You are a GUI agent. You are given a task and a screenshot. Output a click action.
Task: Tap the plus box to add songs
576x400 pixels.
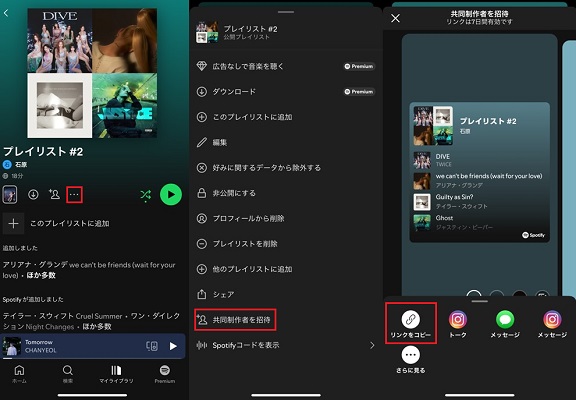14,223
